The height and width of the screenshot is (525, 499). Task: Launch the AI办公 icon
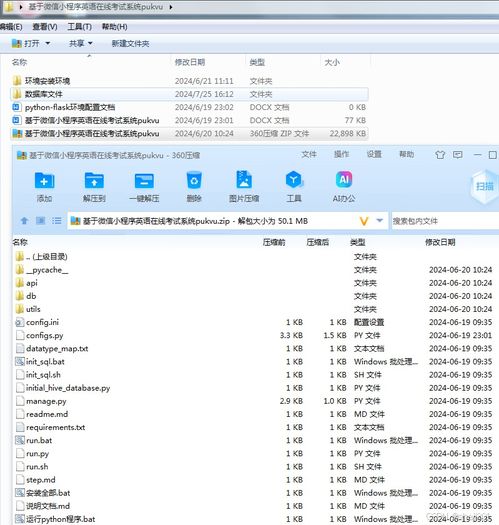[344, 180]
